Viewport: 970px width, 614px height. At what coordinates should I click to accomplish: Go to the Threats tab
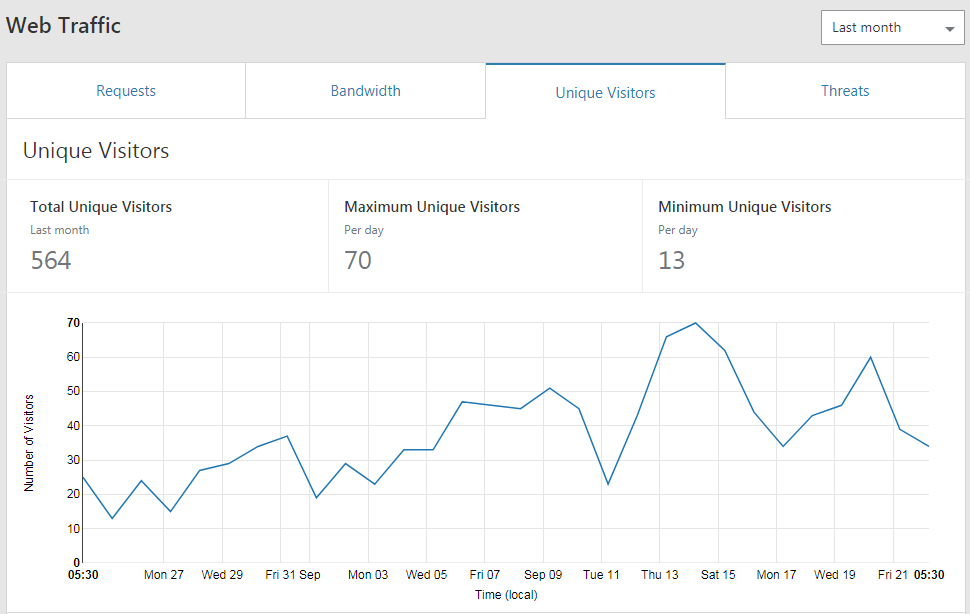tap(845, 91)
